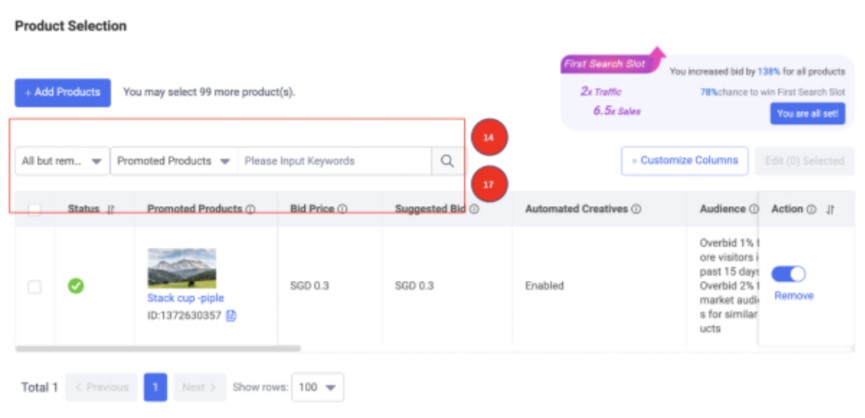The width and height of the screenshot is (865, 418).
Task: Click info icon next to Suggested Bid
Action: (x=474, y=210)
